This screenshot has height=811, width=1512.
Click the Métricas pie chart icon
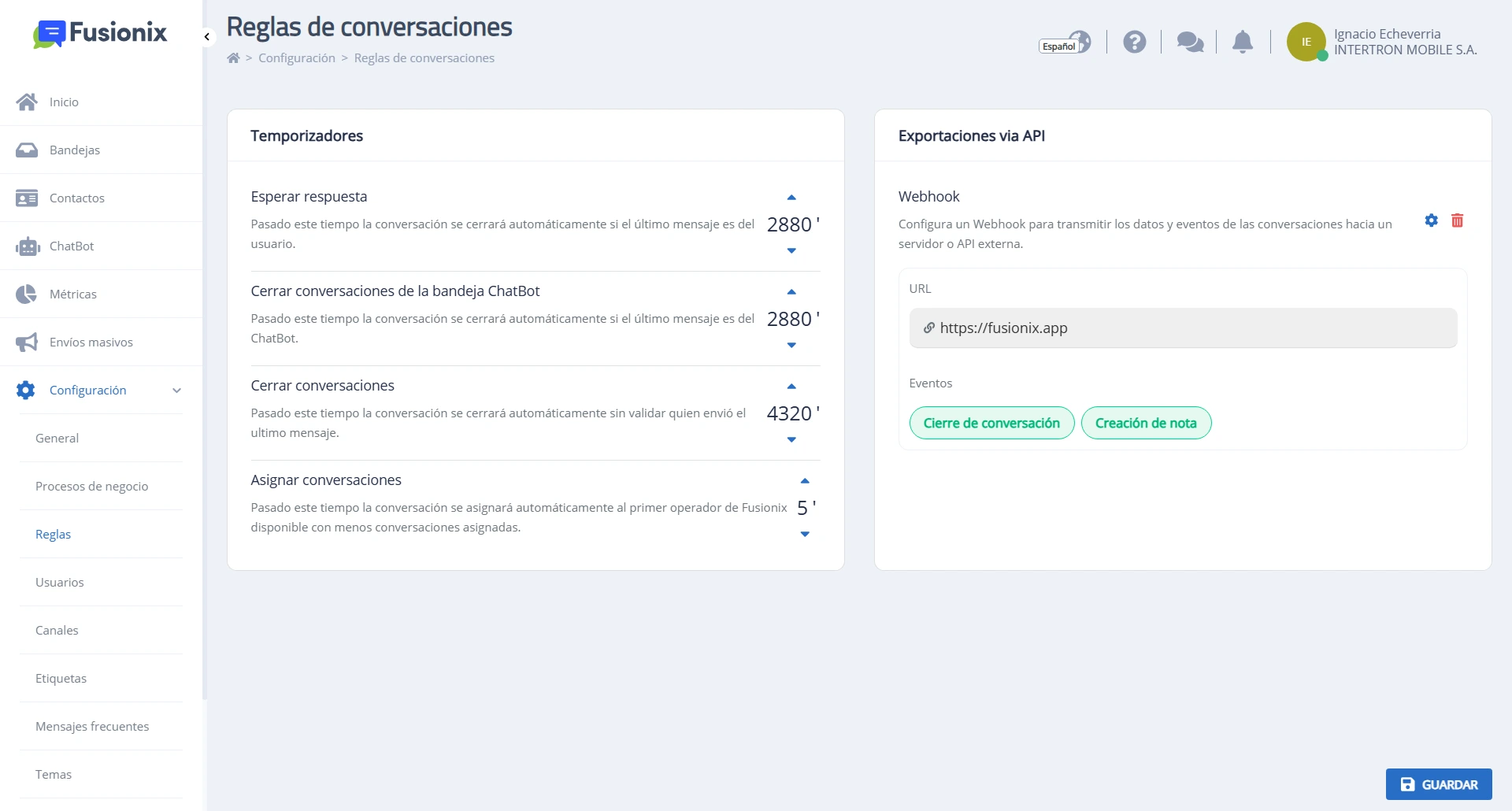point(26,294)
